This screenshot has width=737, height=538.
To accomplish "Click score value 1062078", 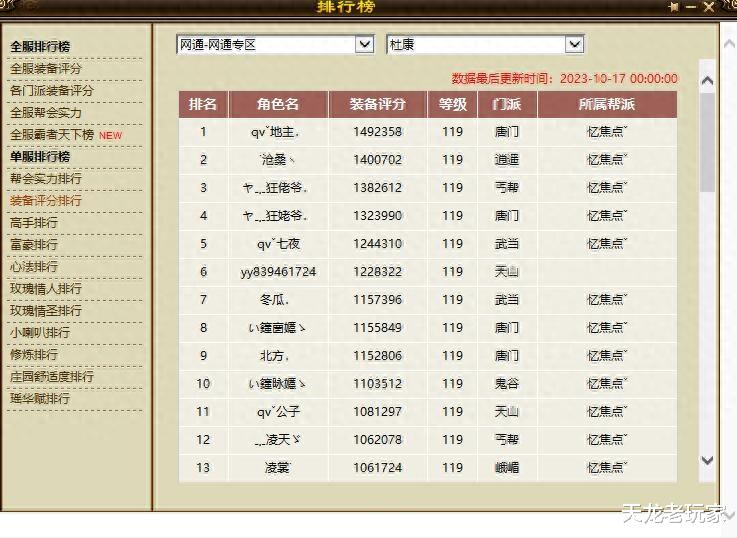I will pyautogui.click(x=377, y=439).
